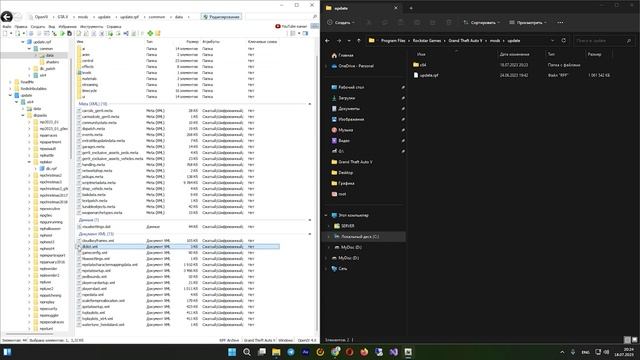Select shaders folder in OpenIV tree
Screen dimensions: 640x360
click(52, 62)
